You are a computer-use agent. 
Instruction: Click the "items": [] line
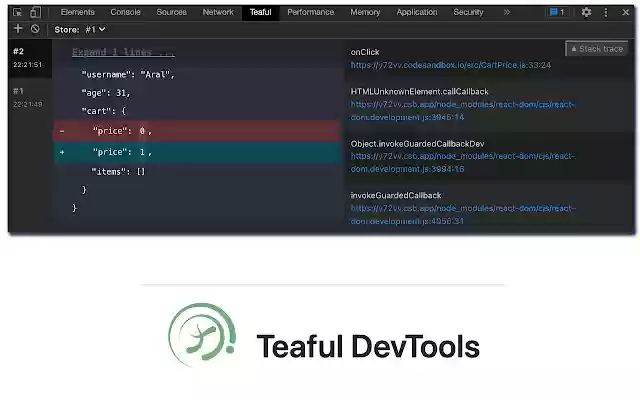point(118,172)
